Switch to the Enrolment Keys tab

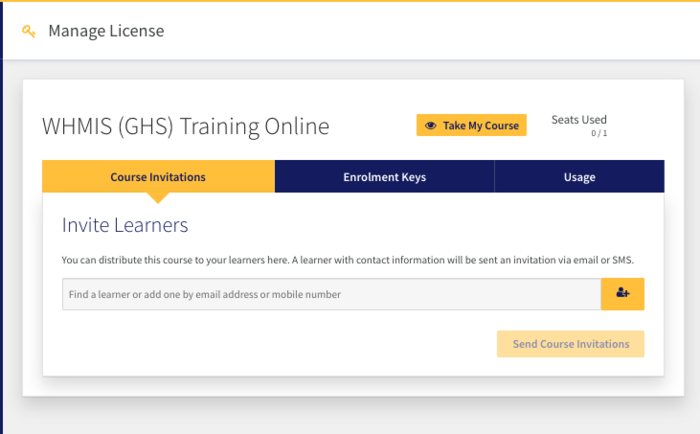(x=384, y=177)
